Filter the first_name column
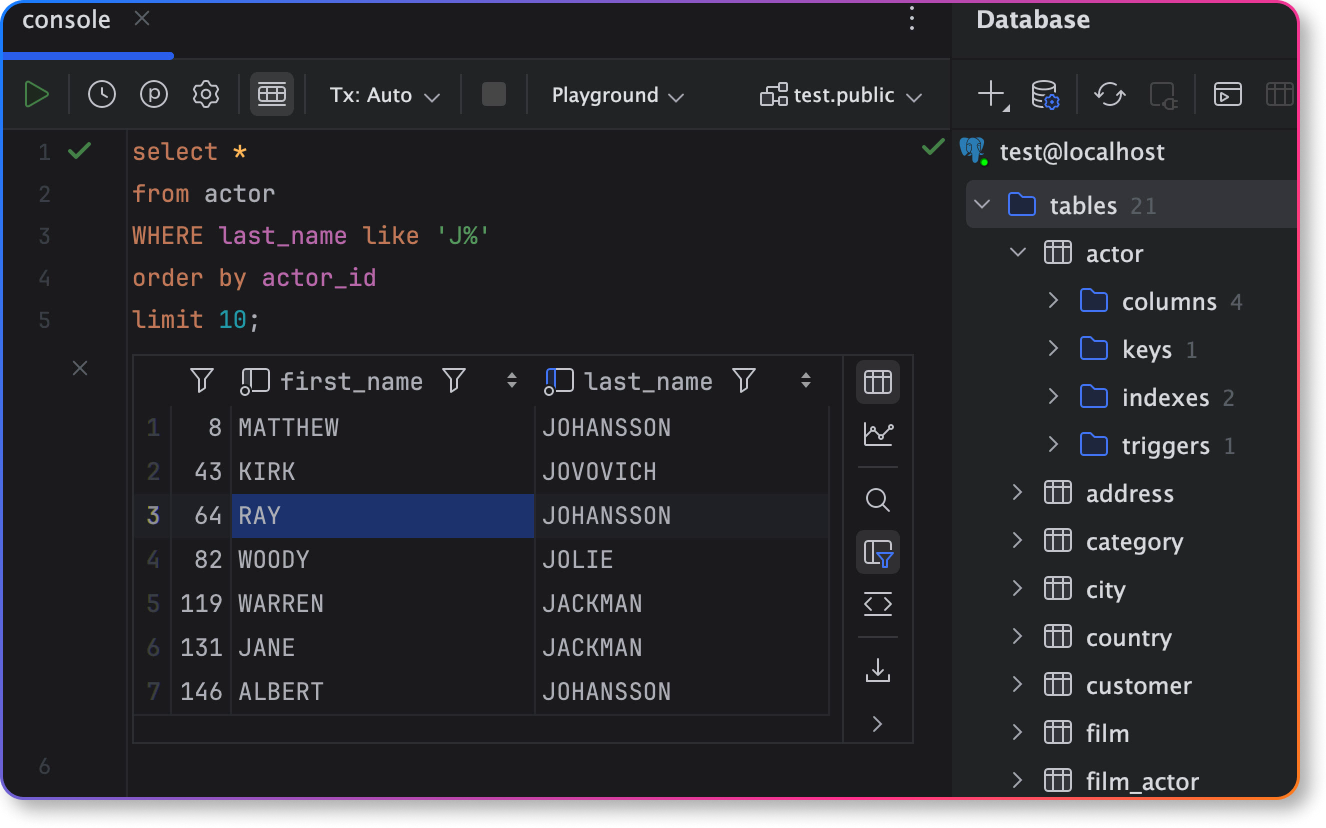Viewport: 1326px width, 828px height. [455, 381]
